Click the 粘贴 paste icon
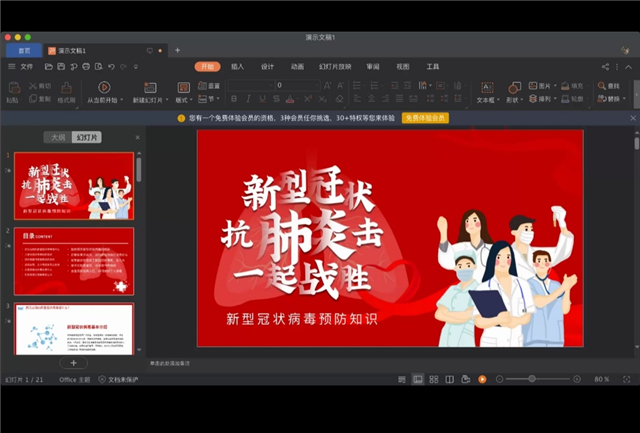640x433 pixels. 14,88
